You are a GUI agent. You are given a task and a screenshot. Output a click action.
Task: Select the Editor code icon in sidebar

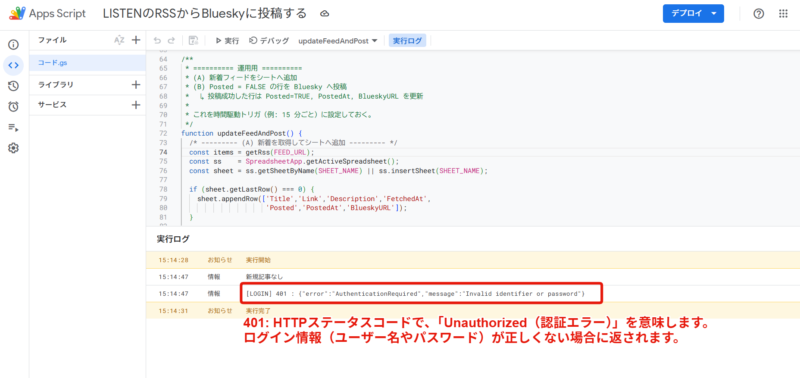pos(13,65)
